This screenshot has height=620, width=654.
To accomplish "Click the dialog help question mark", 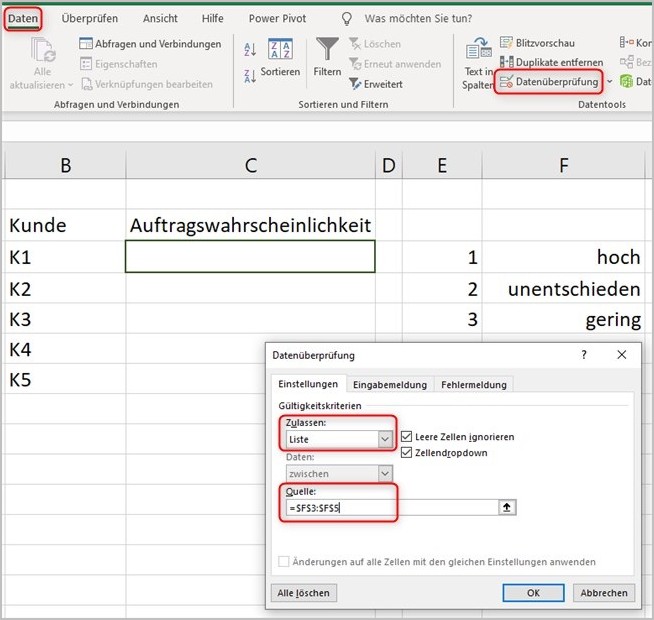I will click(584, 355).
